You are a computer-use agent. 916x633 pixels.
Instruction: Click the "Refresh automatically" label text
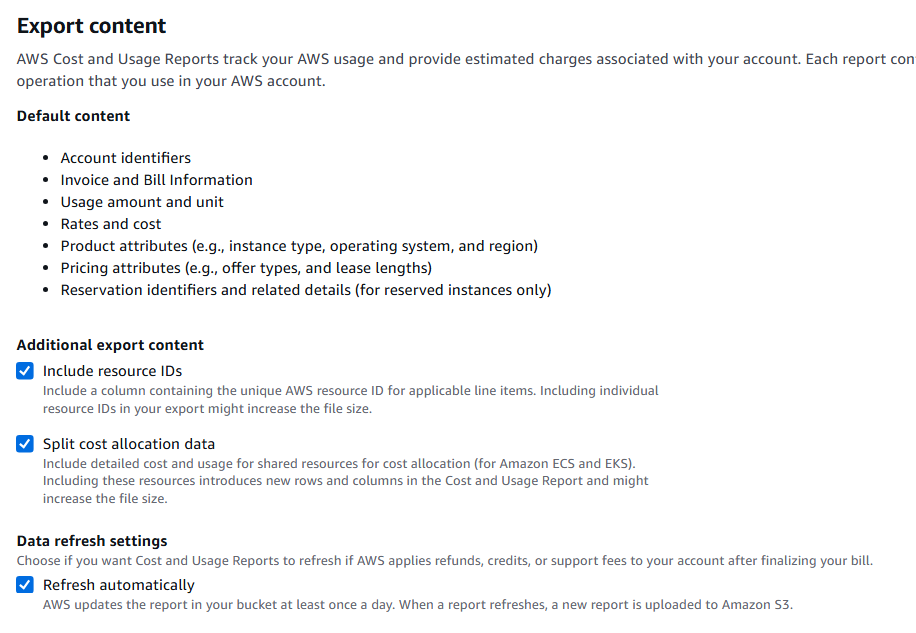coord(118,585)
